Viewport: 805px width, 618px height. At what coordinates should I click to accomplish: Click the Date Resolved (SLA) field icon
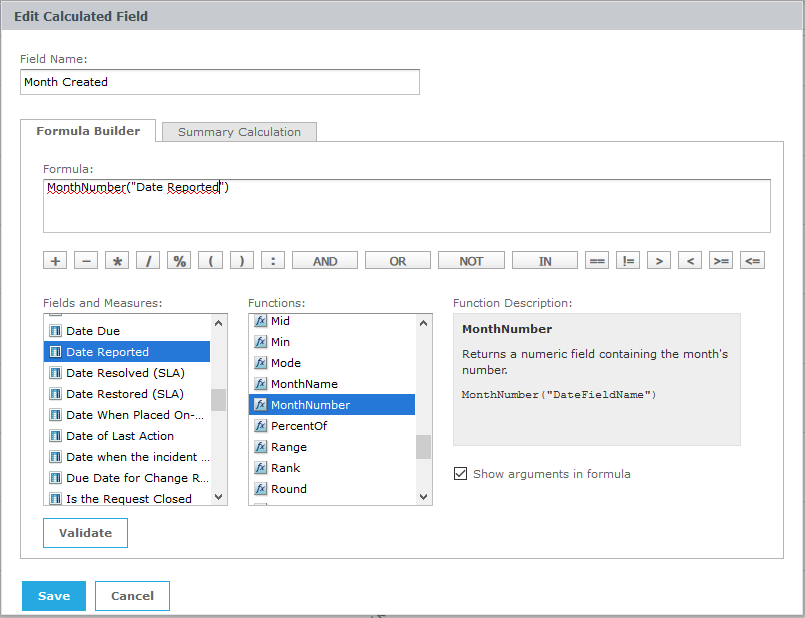(55, 373)
